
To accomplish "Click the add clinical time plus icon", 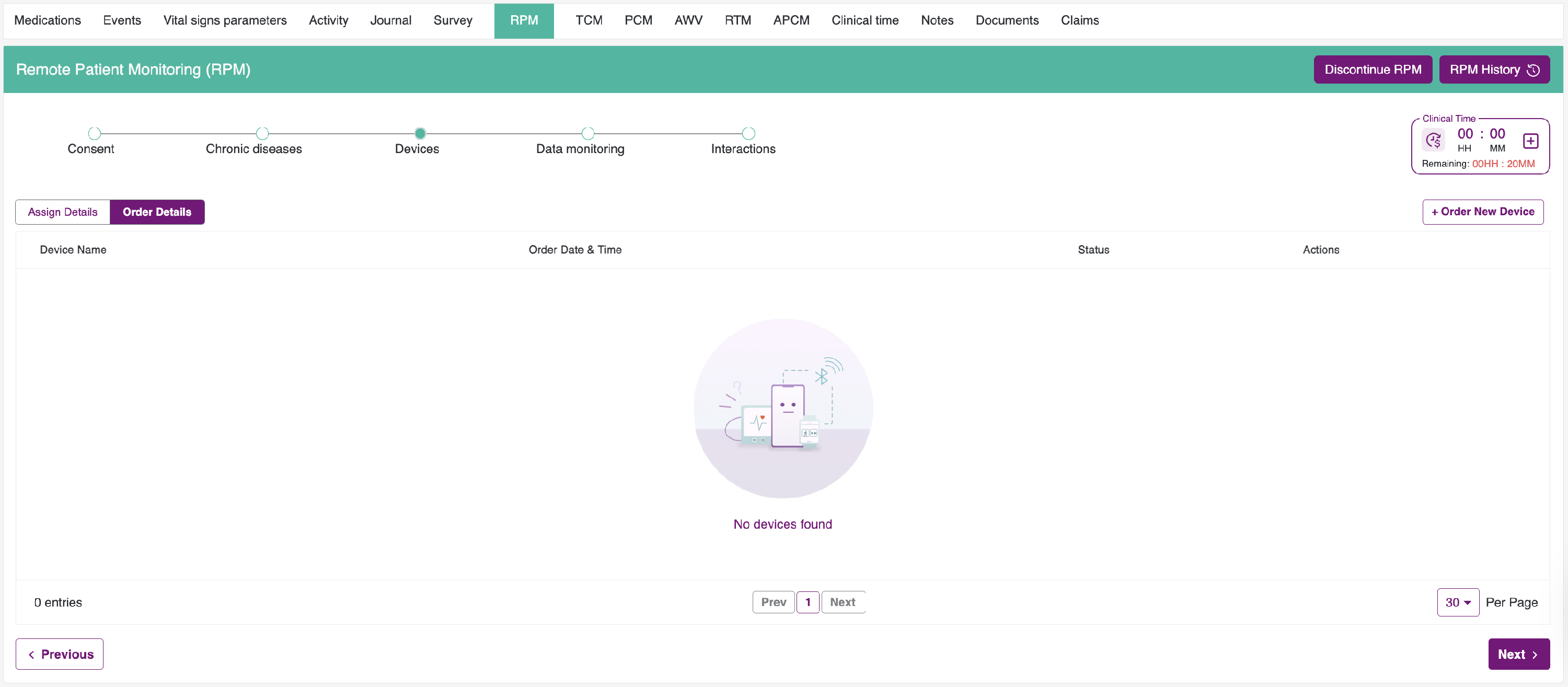I will tap(1530, 141).
